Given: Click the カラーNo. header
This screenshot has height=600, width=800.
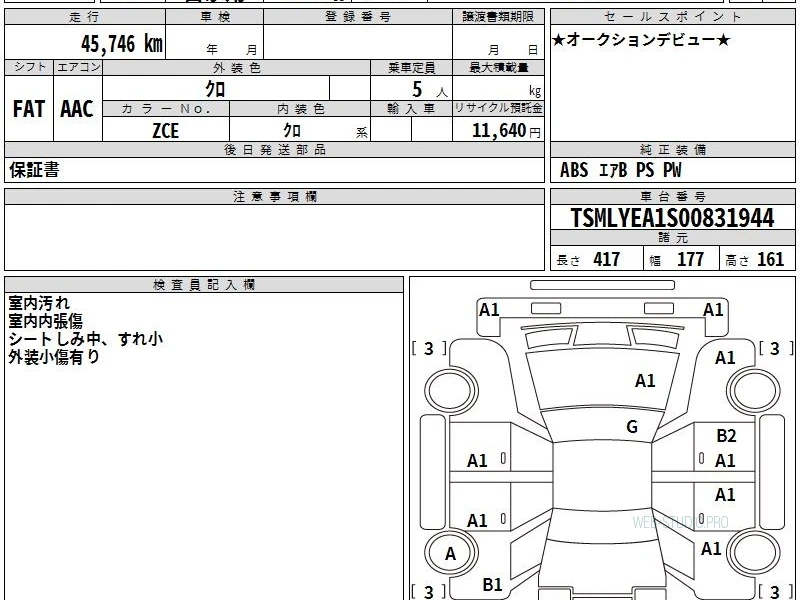Looking at the screenshot, I should coord(166,109).
